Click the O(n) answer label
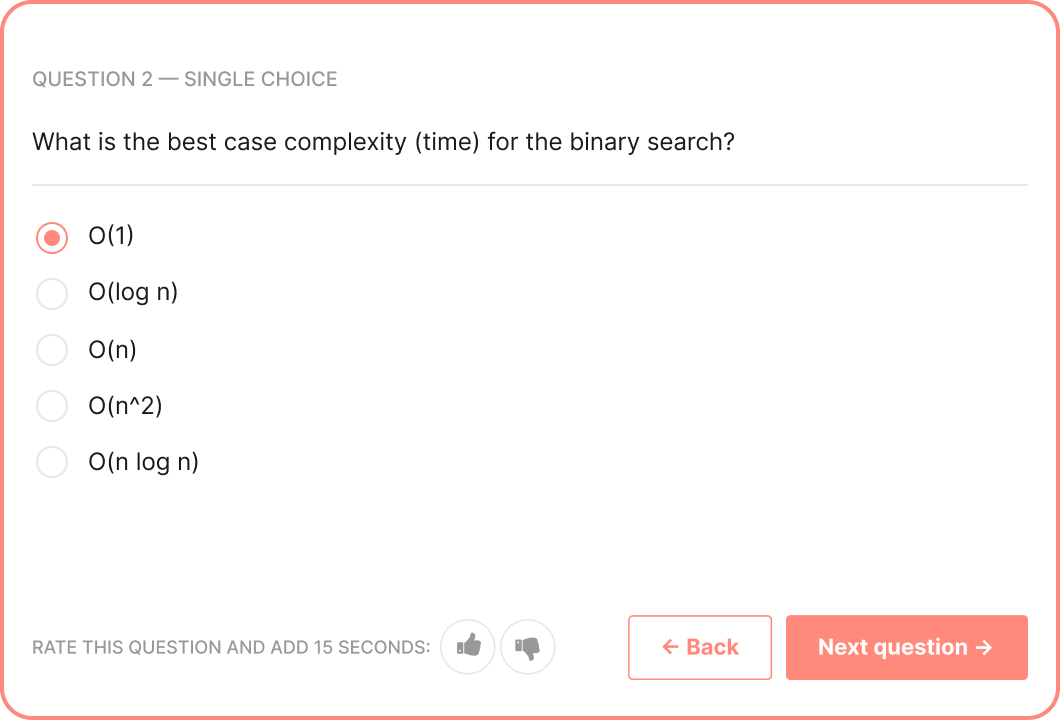The image size is (1060, 720). (x=112, y=350)
